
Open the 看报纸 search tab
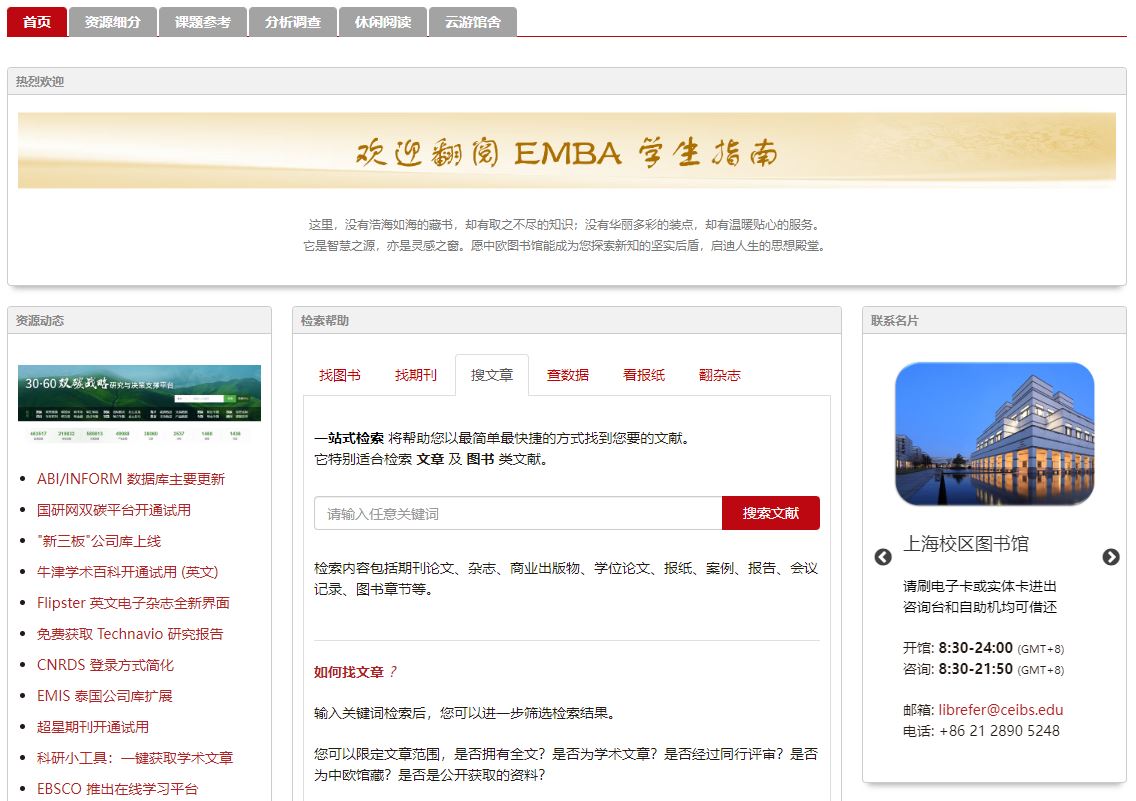click(644, 375)
